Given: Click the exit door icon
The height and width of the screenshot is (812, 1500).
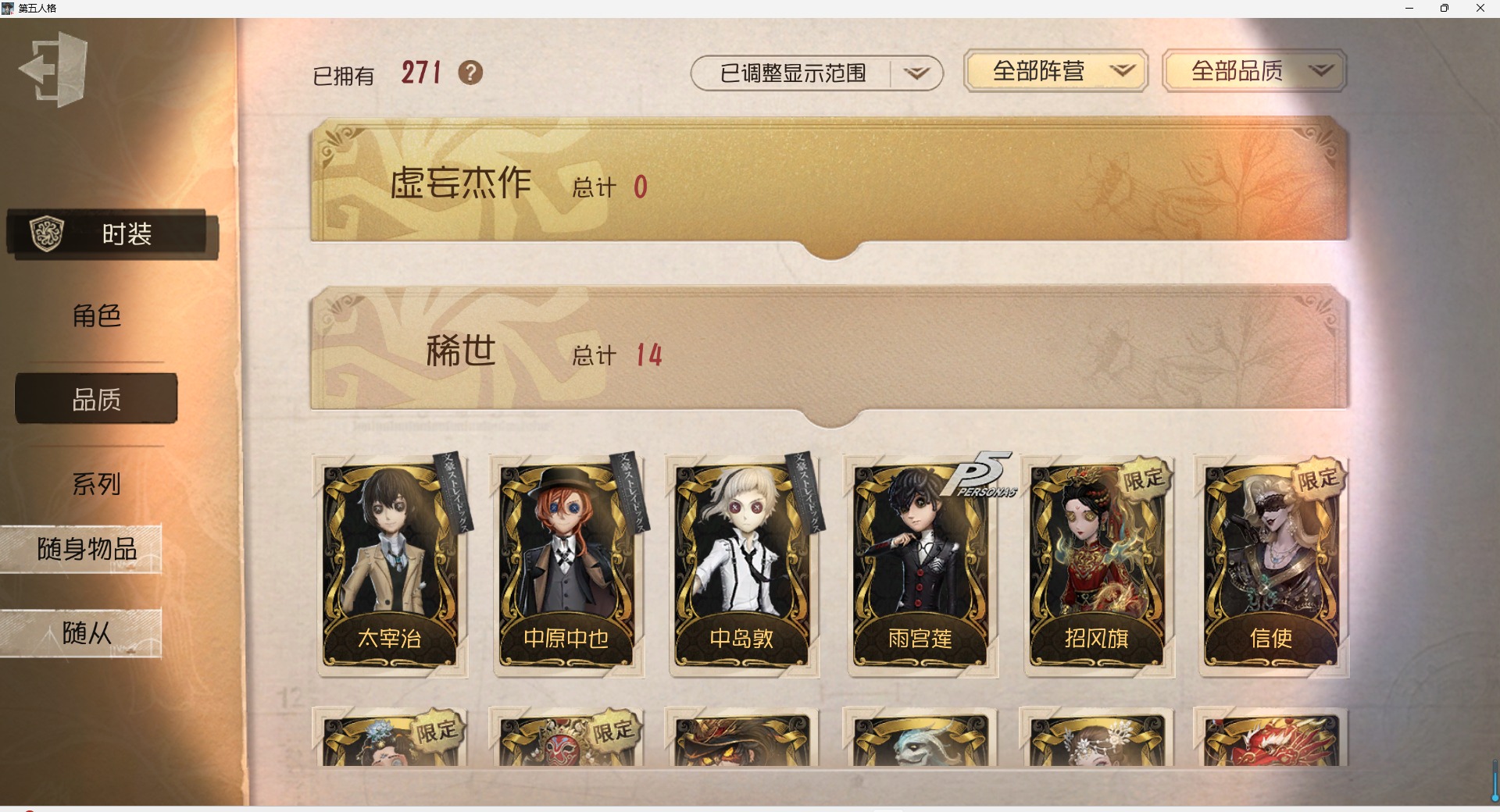Looking at the screenshot, I should point(53,69).
